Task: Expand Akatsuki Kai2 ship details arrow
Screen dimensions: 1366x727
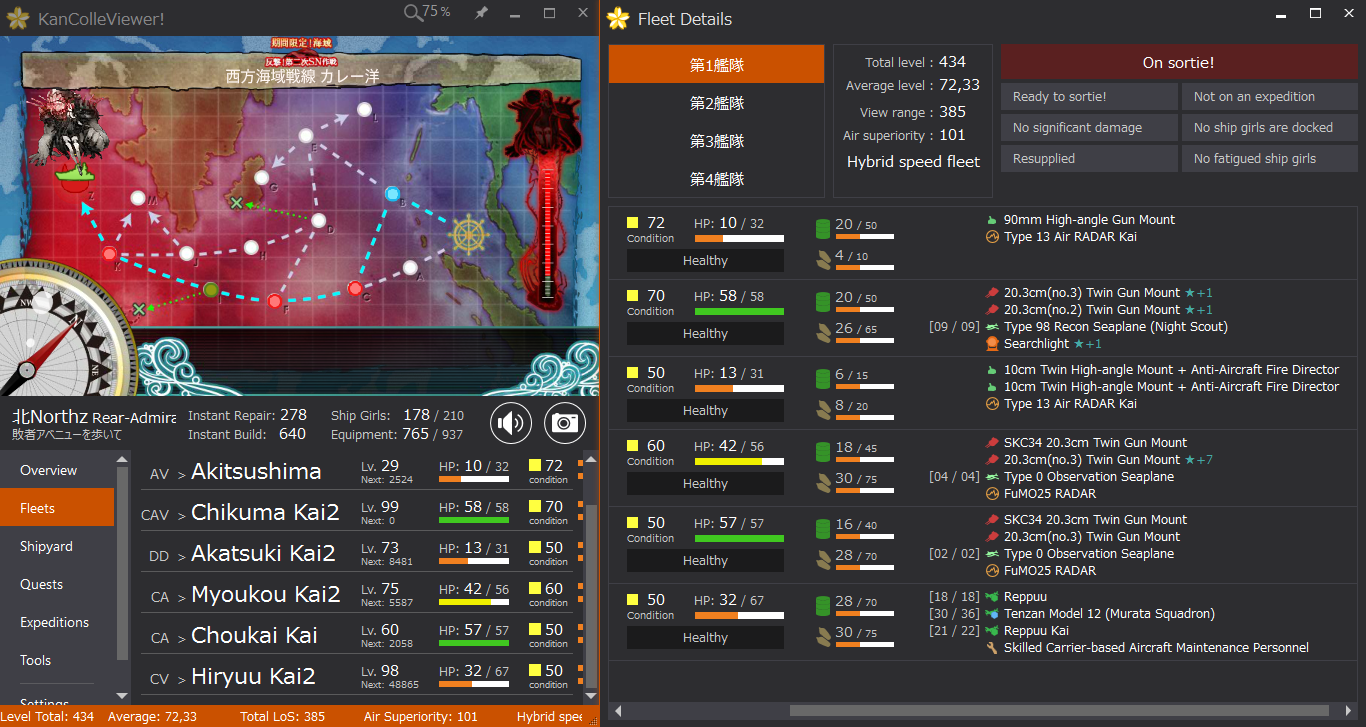Action: pyautogui.click(x=182, y=557)
